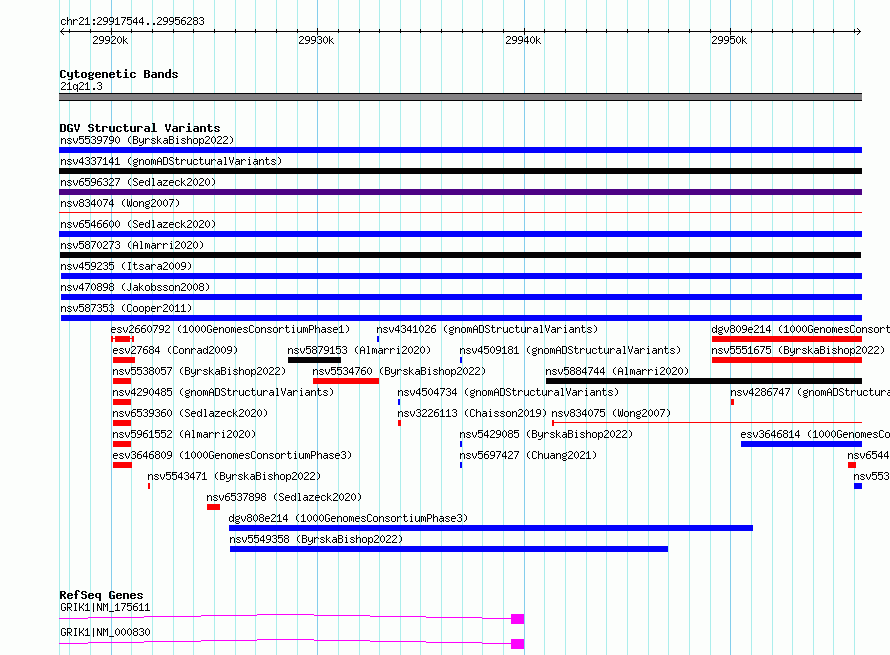Open esv2660792 1000GenomesConsortiumPhase1 variant
890x655 pixels.
coord(230,329)
